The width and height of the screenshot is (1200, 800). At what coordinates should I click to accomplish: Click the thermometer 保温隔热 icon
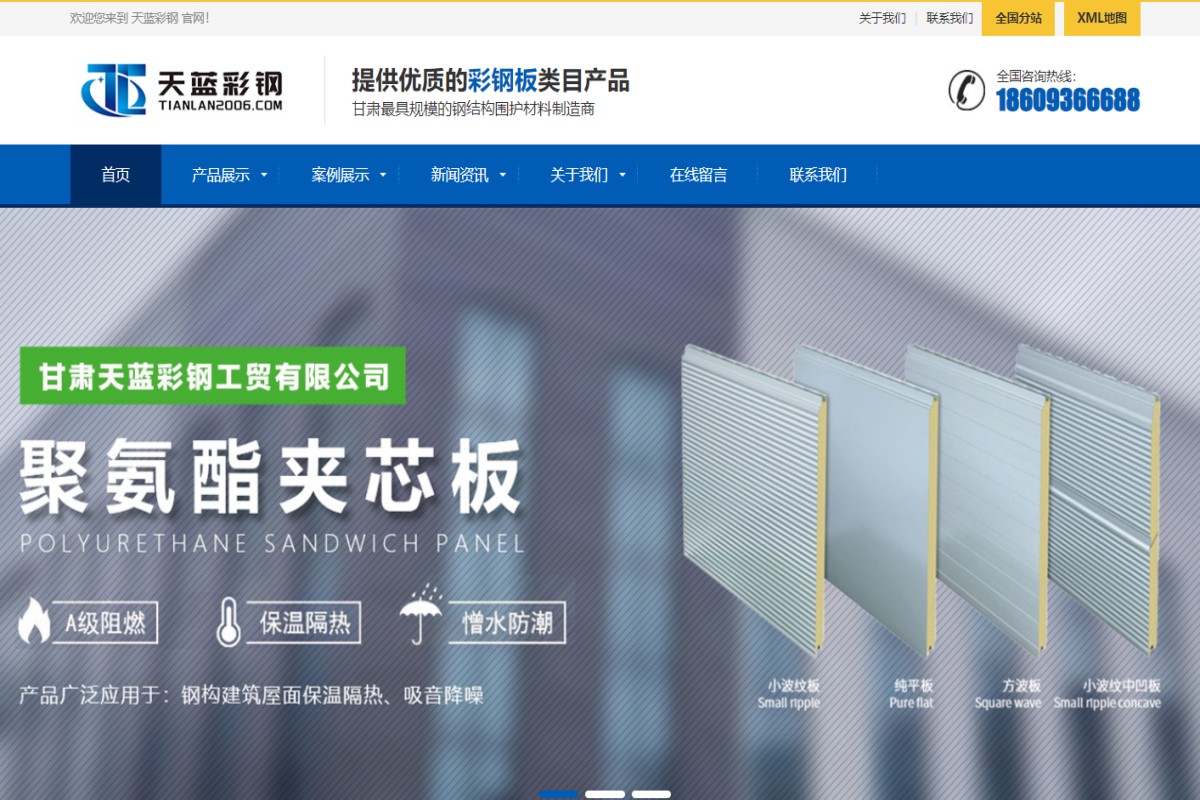(x=229, y=621)
